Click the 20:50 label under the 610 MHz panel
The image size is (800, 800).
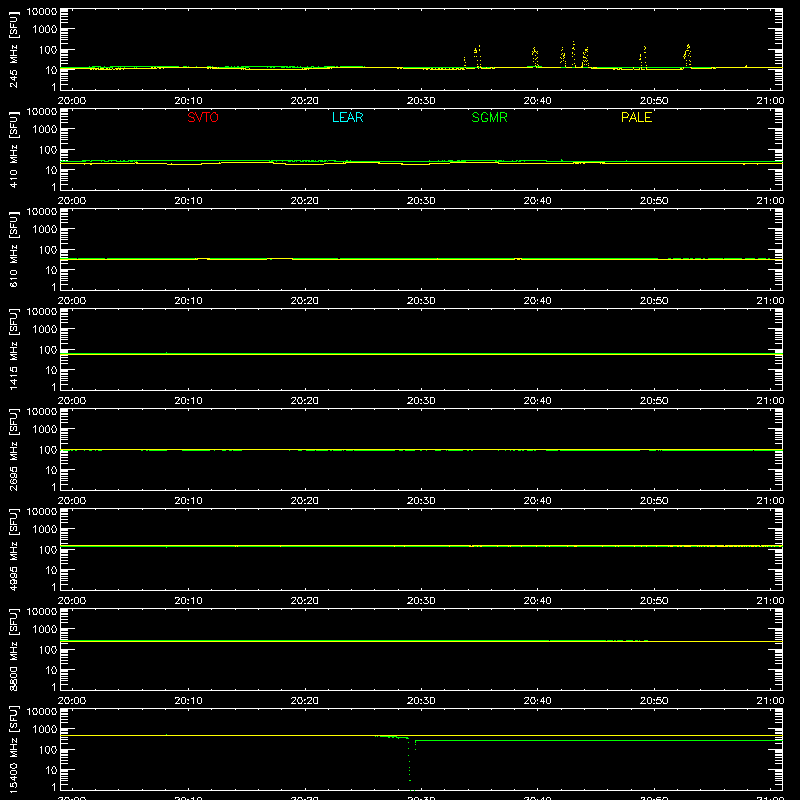654,301
